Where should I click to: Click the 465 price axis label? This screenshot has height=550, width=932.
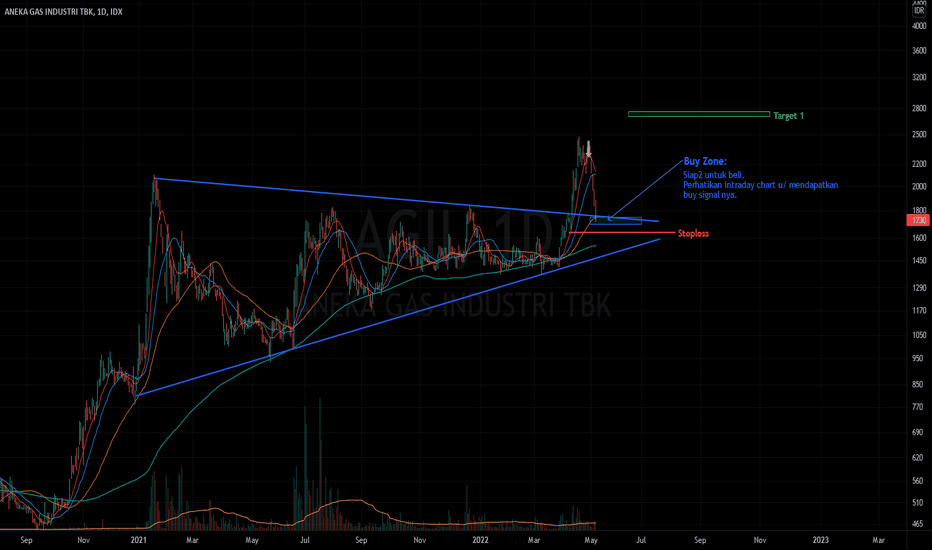click(x=919, y=524)
